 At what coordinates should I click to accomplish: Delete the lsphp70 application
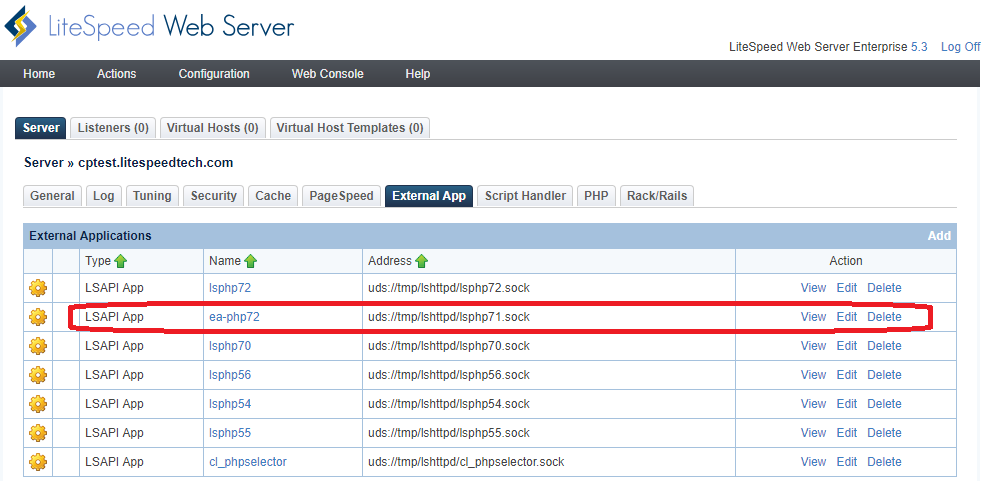(x=884, y=346)
